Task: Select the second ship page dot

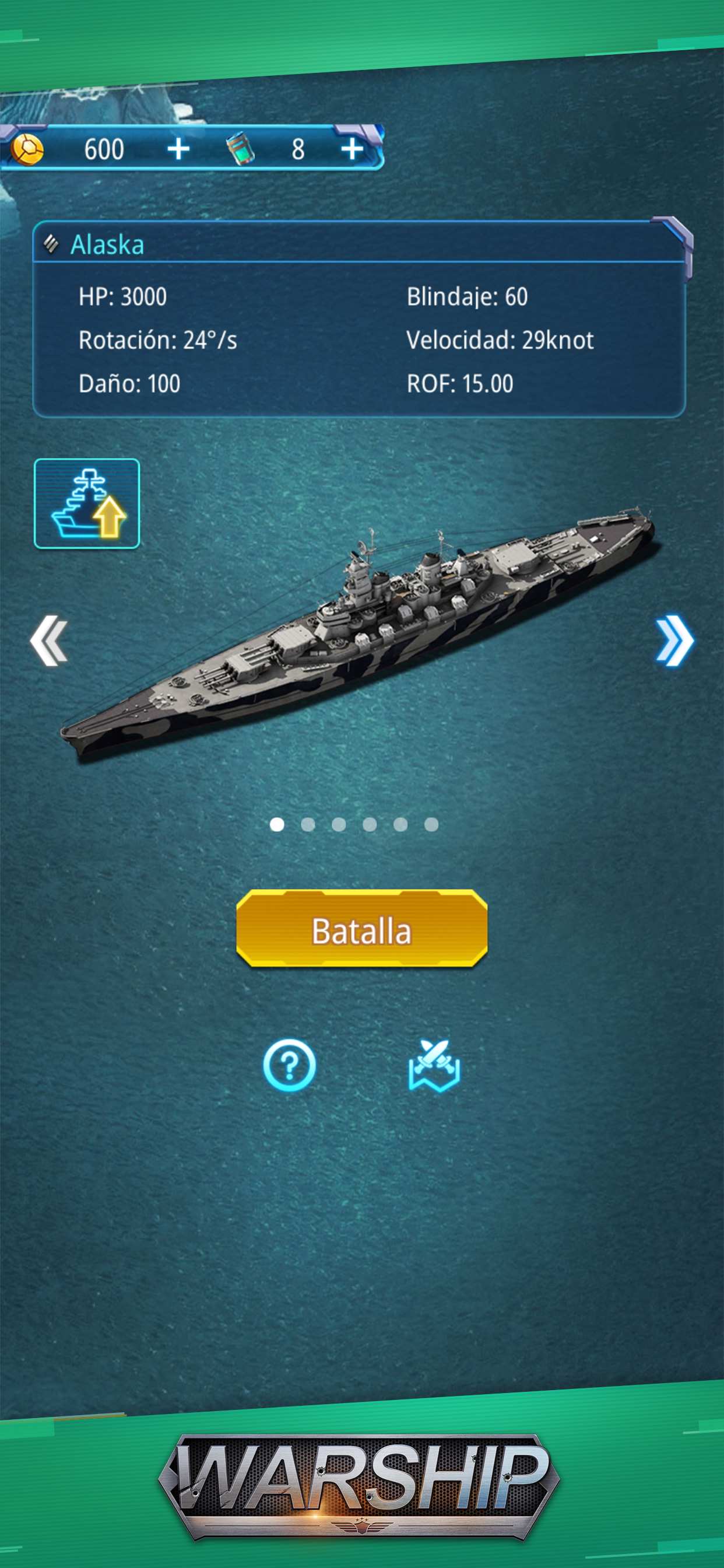Action: click(x=308, y=824)
